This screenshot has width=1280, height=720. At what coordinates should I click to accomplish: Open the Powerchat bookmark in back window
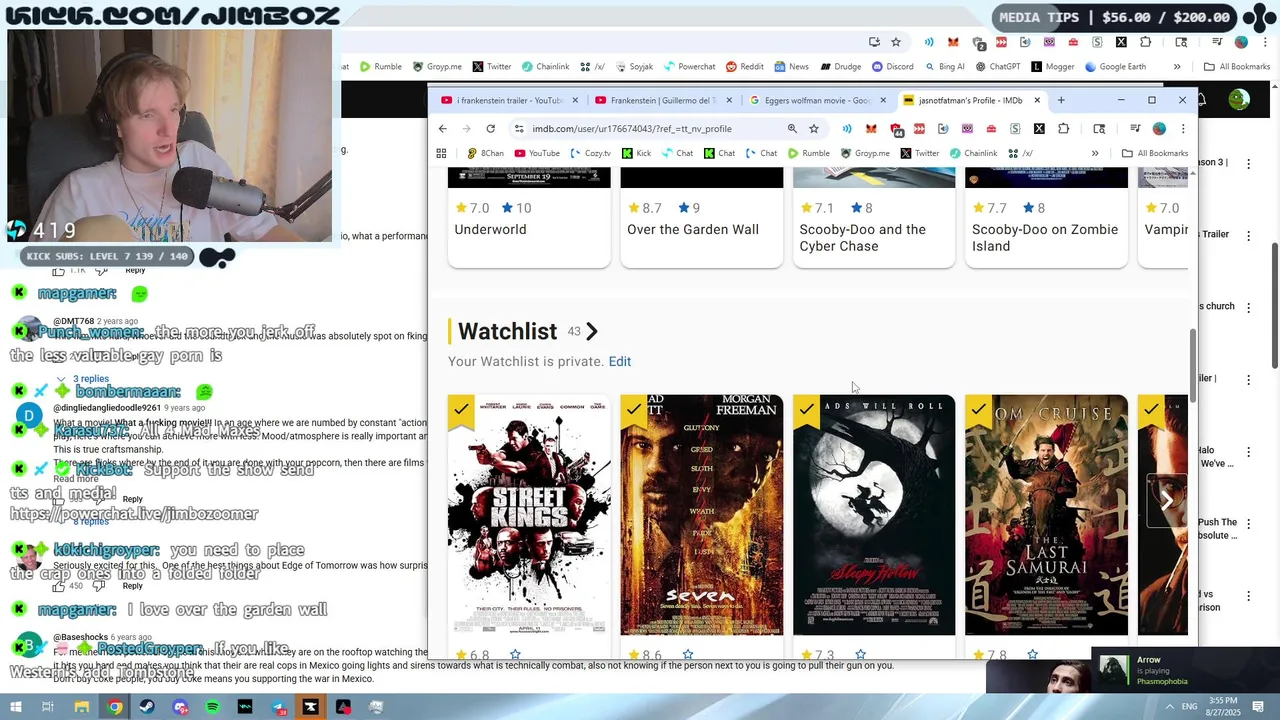[x=689, y=67]
